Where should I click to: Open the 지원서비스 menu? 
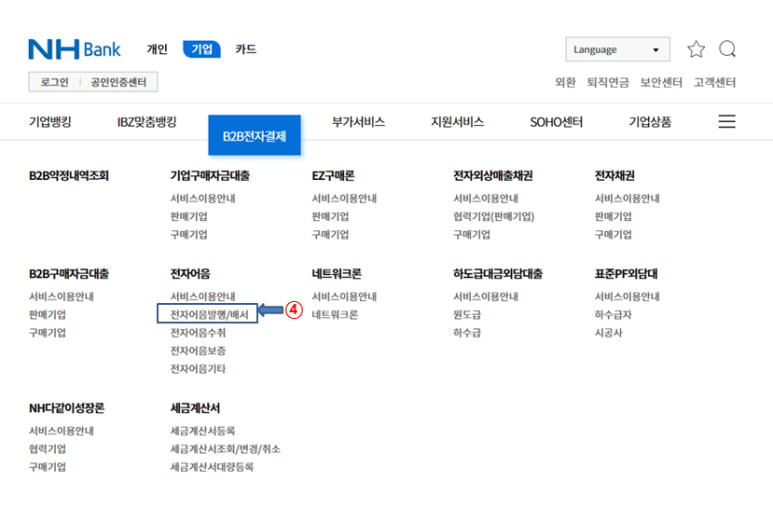tap(457, 122)
